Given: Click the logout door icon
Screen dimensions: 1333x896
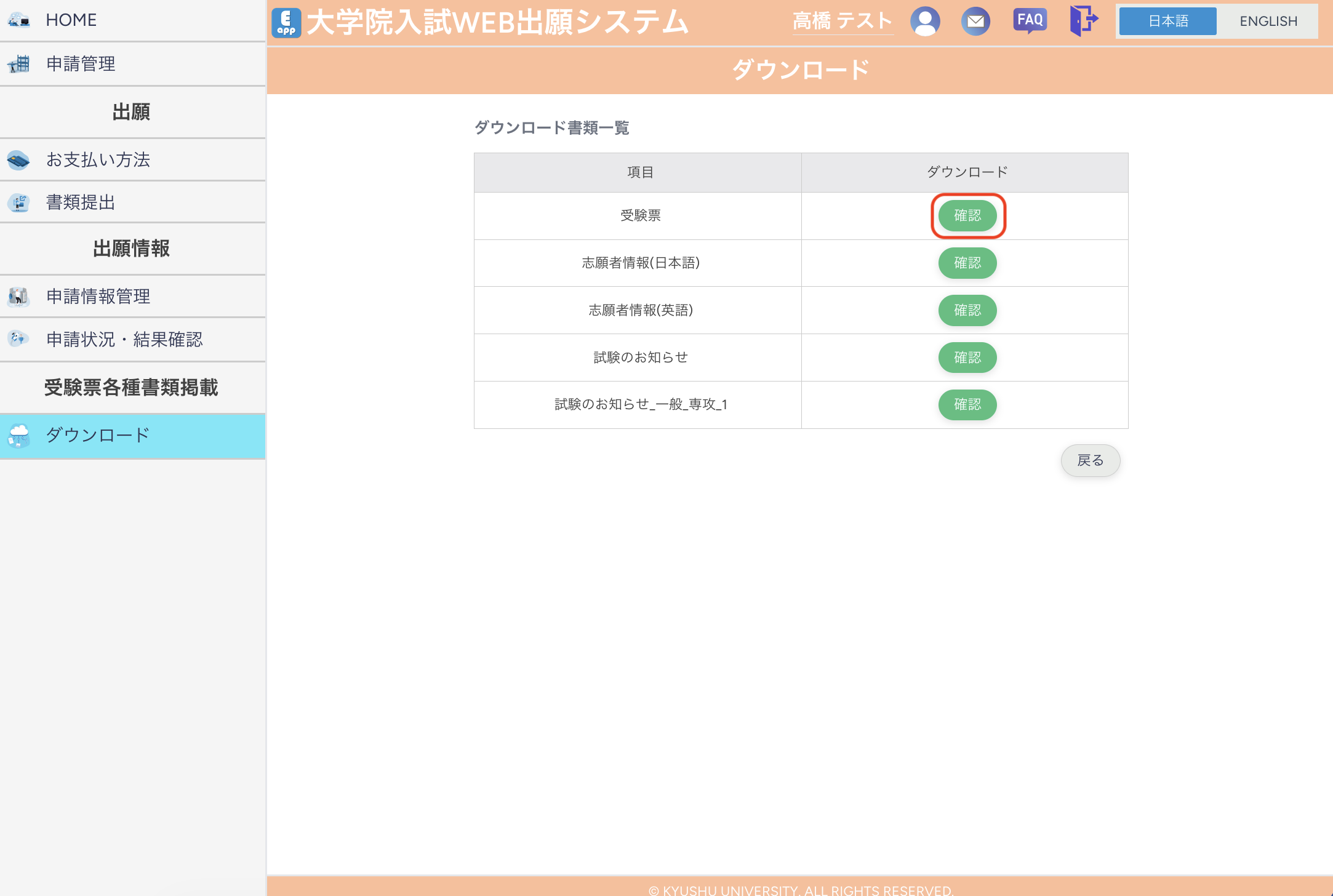Looking at the screenshot, I should pos(1084,20).
